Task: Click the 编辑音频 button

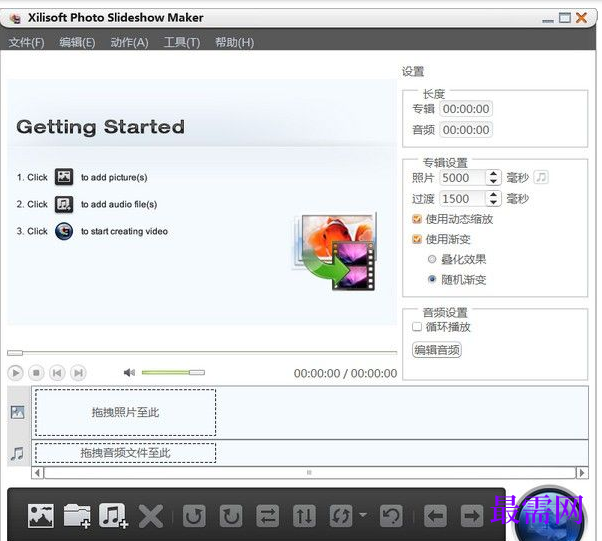Action: (x=437, y=350)
